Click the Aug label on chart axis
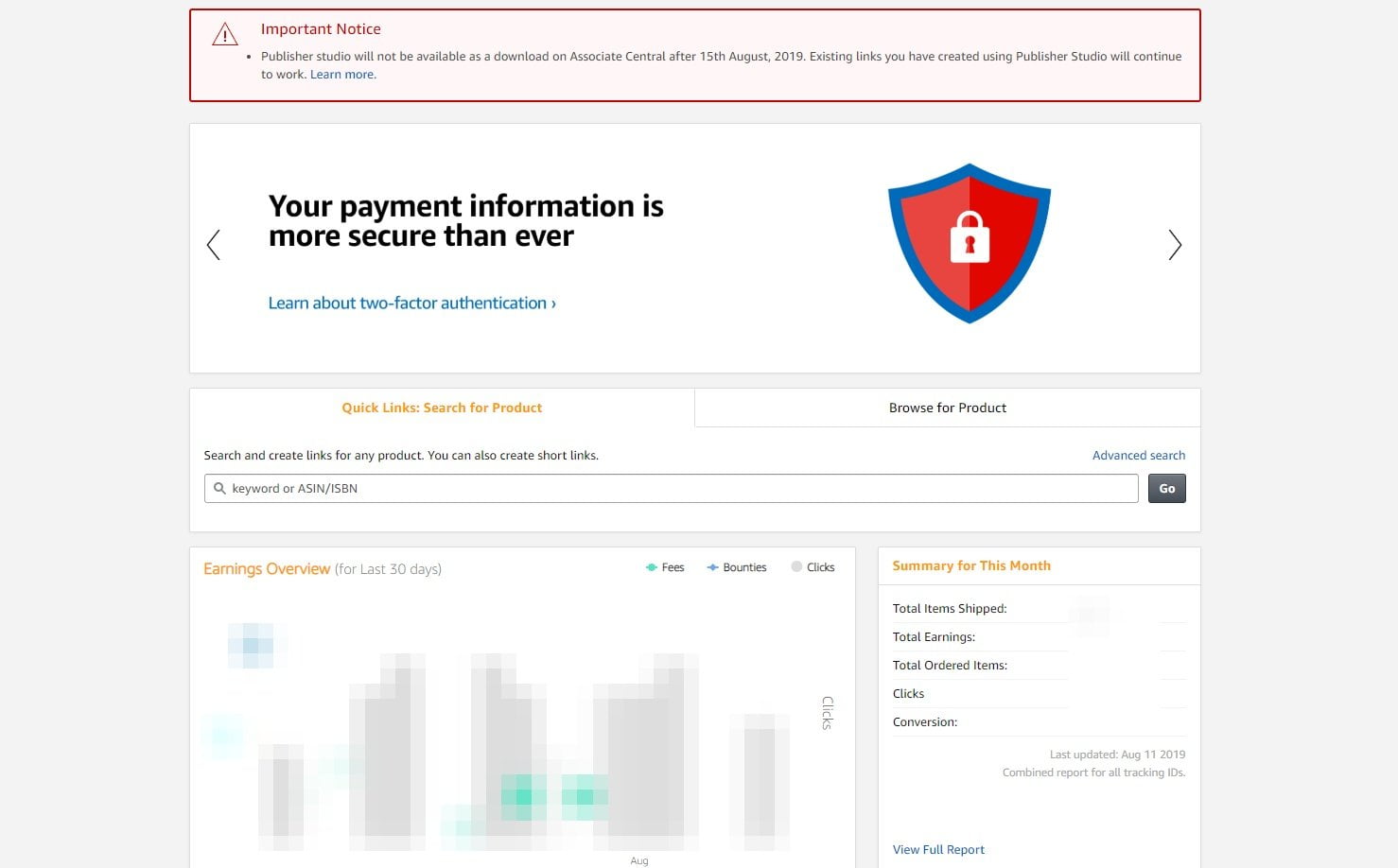 pyautogui.click(x=639, y=860)
